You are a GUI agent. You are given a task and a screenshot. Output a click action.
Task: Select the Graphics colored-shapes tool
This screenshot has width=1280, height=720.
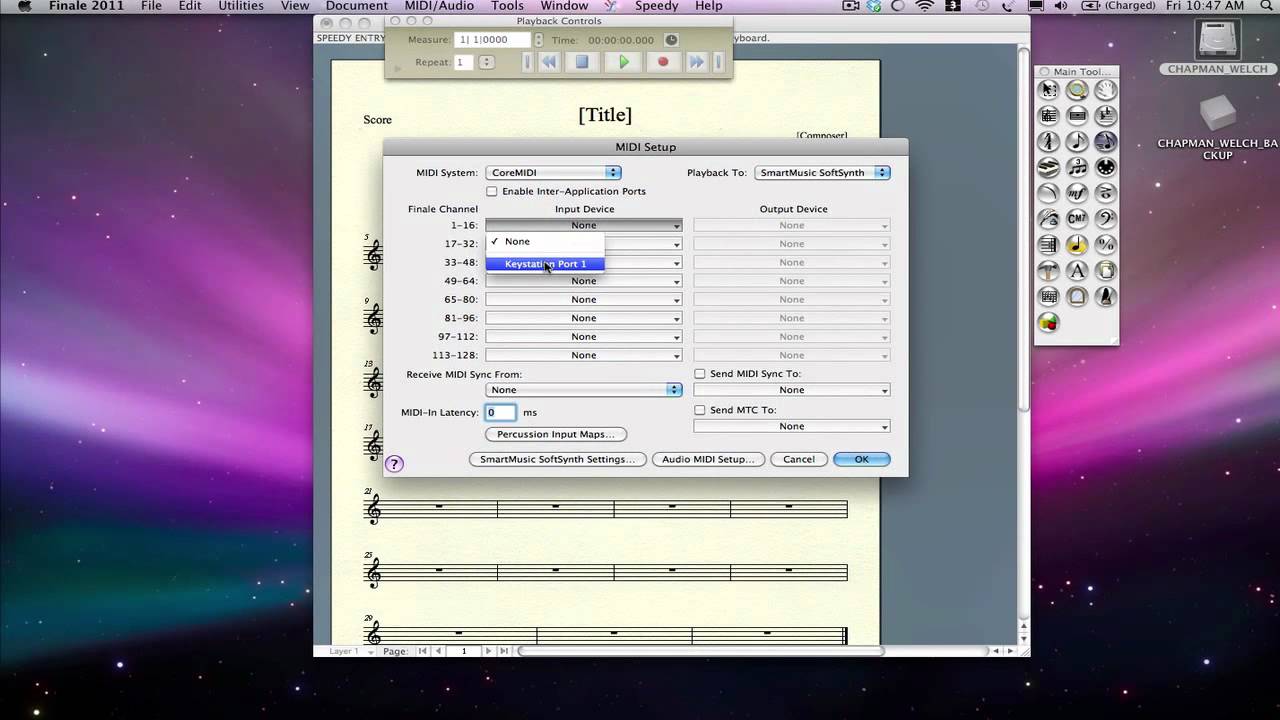[1048, 323]
